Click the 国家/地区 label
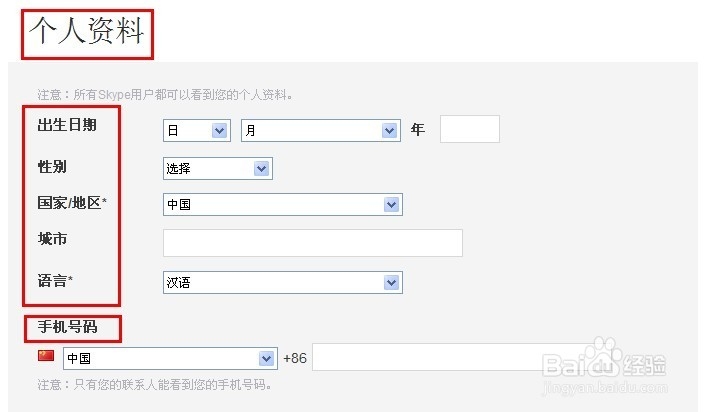The height and width of the screenshot is (412, 707). click(x=72, y=203)
